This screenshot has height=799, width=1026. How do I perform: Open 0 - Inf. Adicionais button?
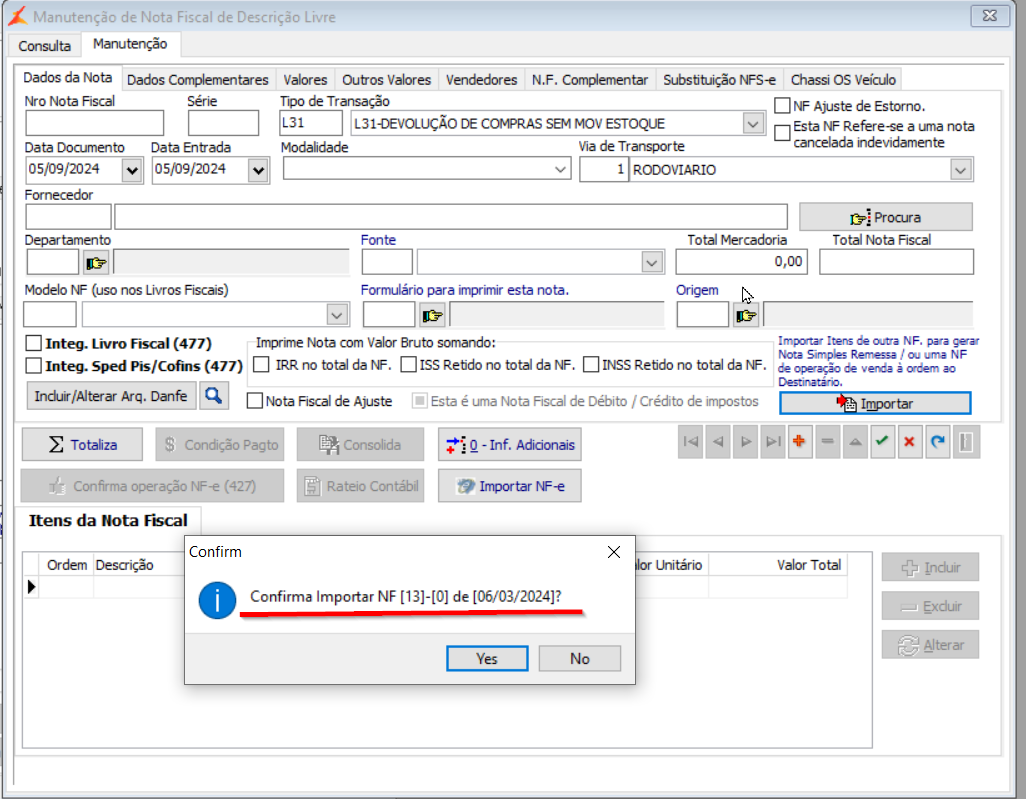pyautogui.click(x=510, y=445)
